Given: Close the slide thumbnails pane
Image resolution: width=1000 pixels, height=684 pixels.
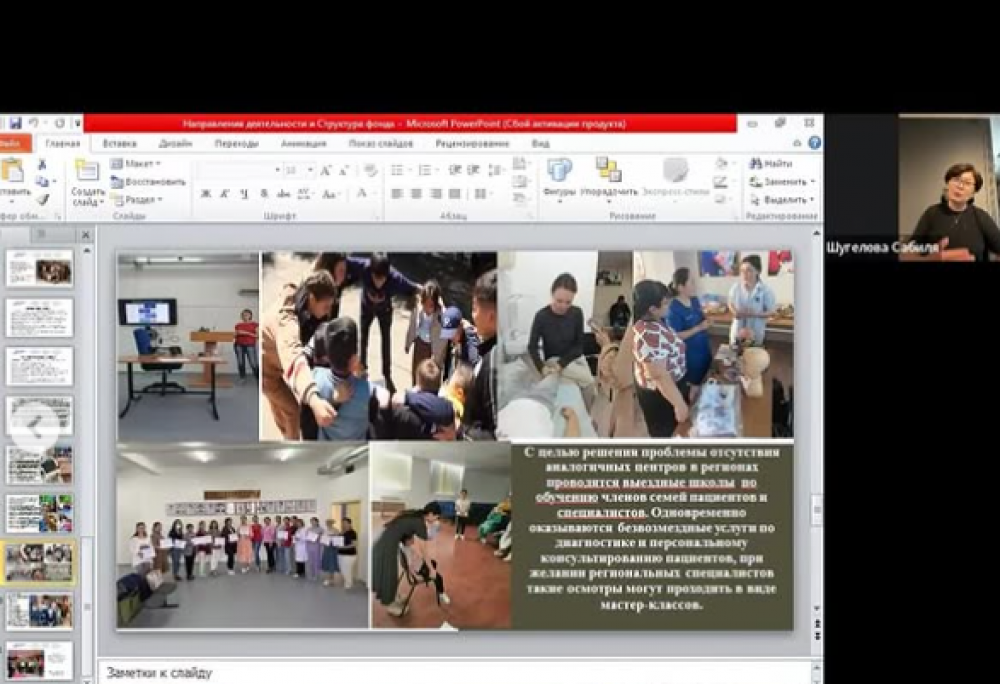Looking at the screenshot, I should pos(85,235).
